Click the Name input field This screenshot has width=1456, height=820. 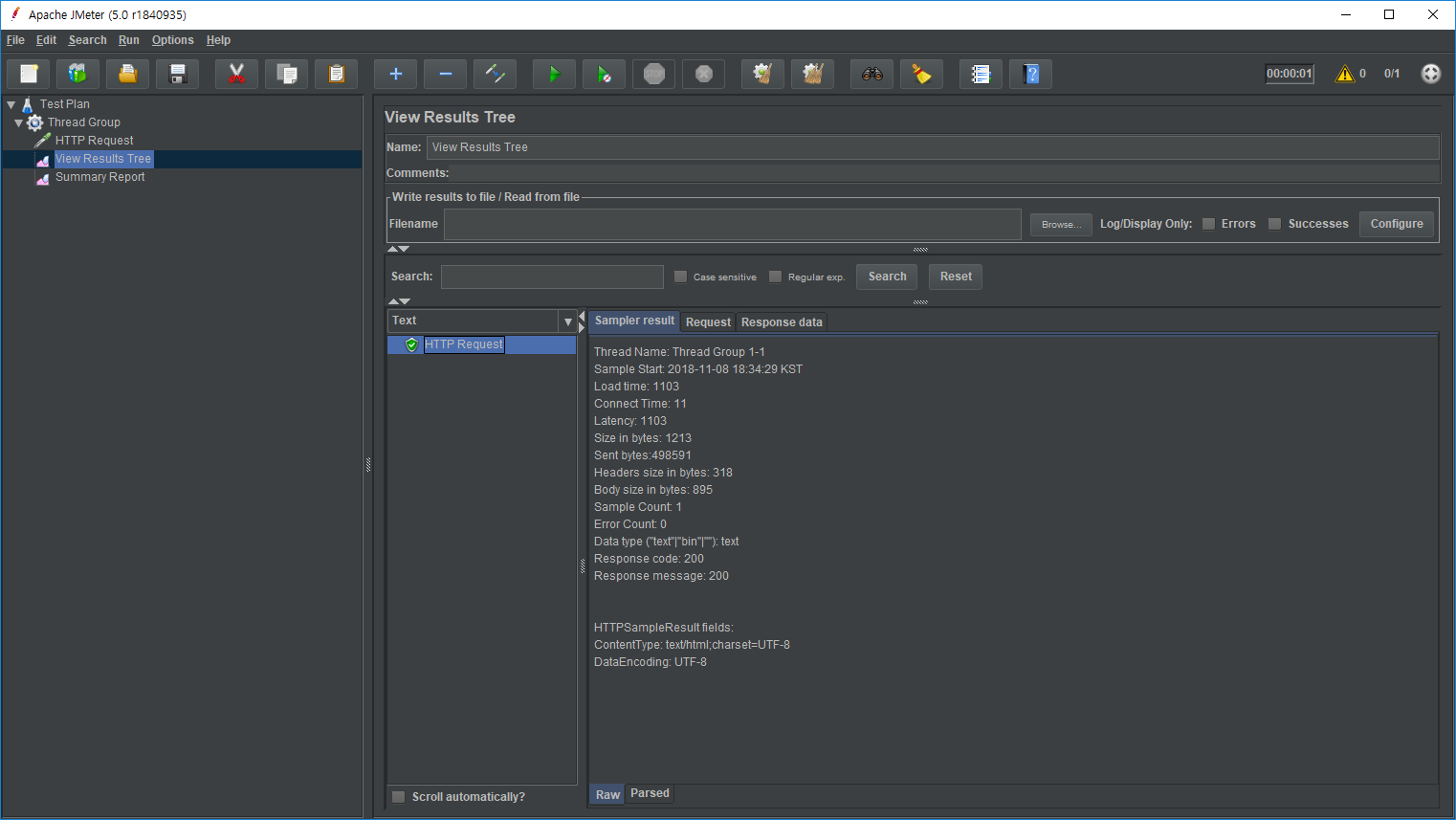pos(933,147)
